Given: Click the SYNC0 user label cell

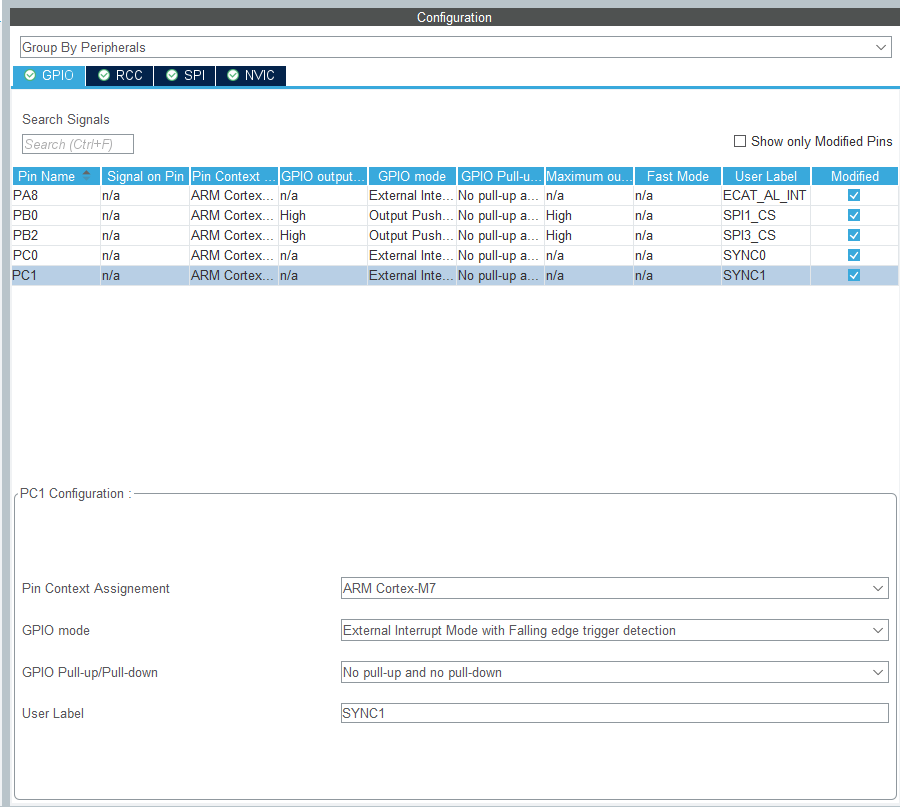Looking at the screenshot, I should [766, 255].
